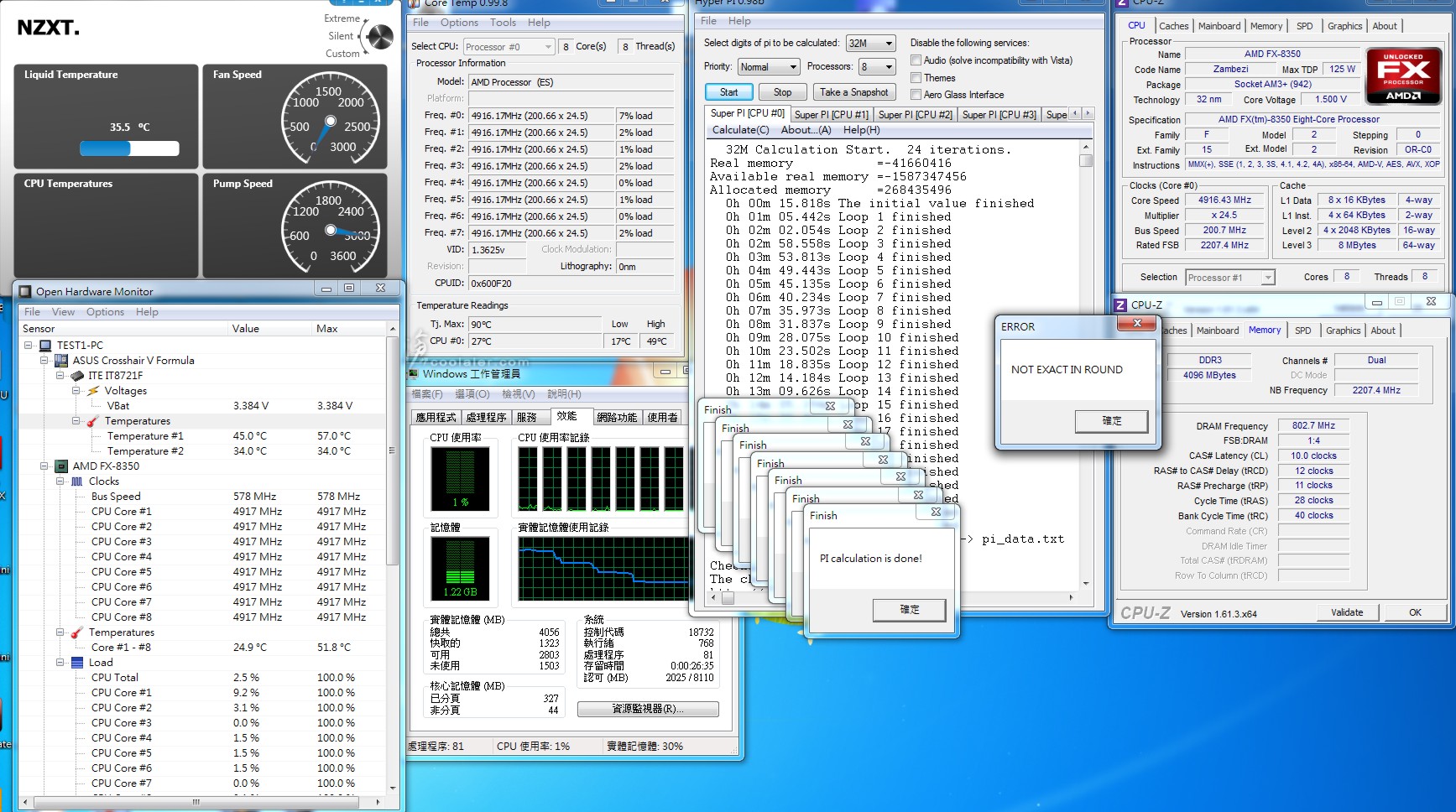This screenshot has width=1456, height=812.
Task: Enable the Audio service checkbox in Hyper PI
Action: (x=916, y=60)
